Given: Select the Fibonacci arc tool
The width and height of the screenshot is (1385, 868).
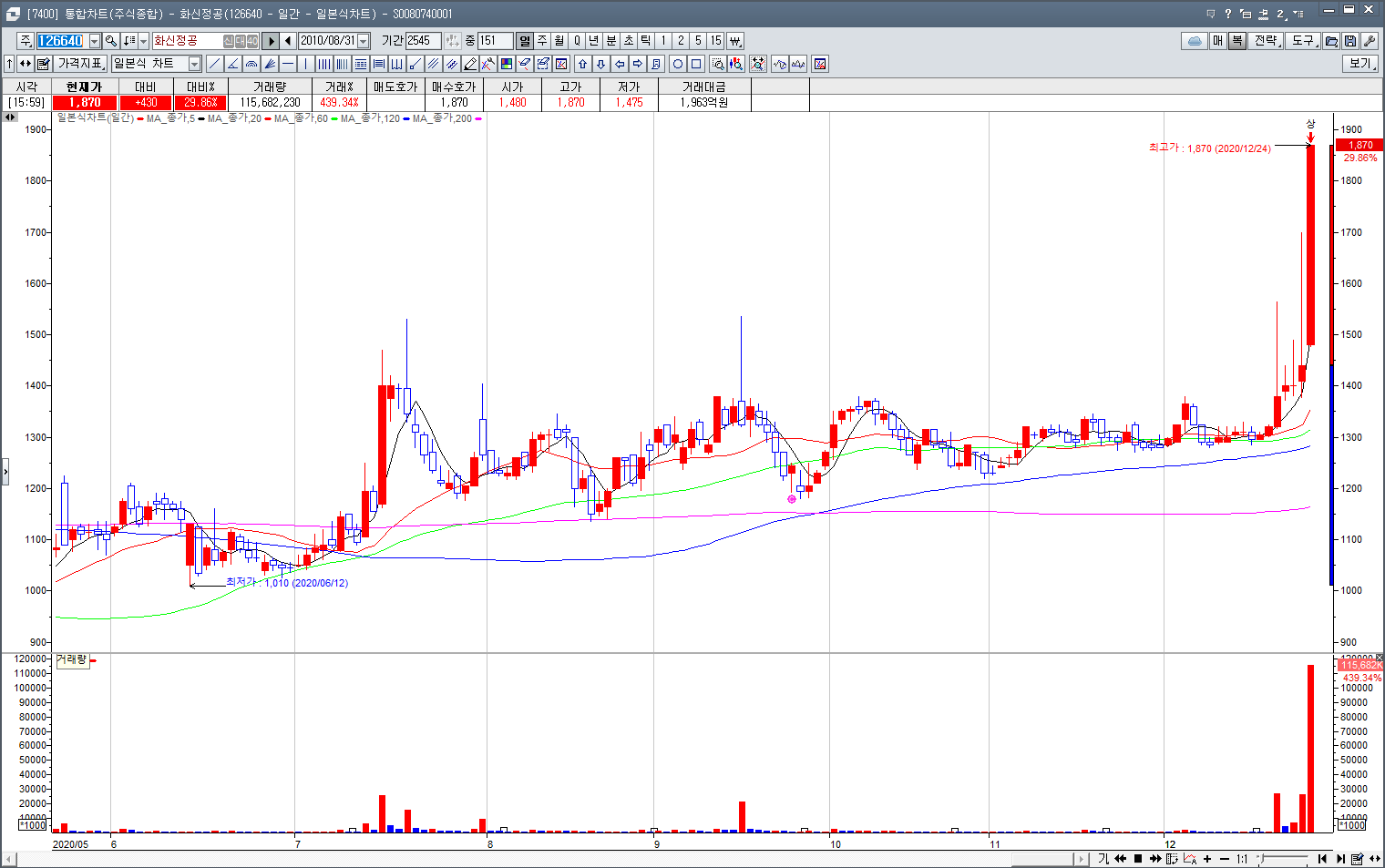Looking at the screenshot, I should (x=251, y=64).
